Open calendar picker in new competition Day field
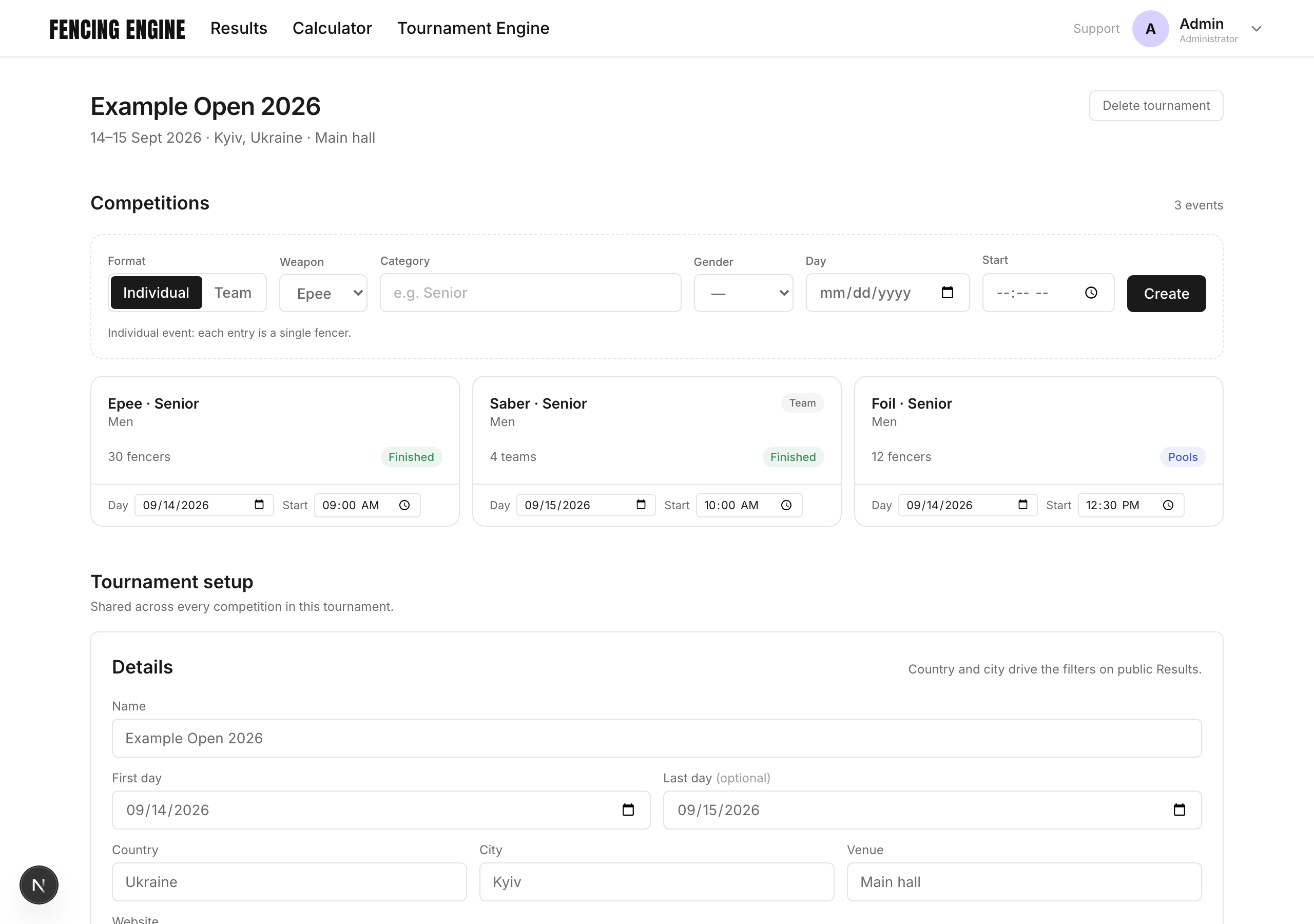Image resolution: width=1314 pixels, height=924 pixels. click(x=947, y=293)
